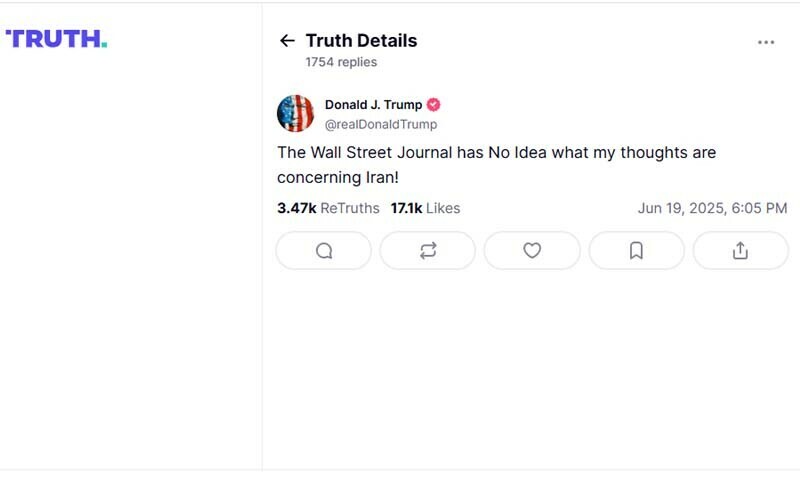Image resolution: width=800 pixels, height=480 pixels.
Task: Click the pink verified badge
Action: (434, 105)
